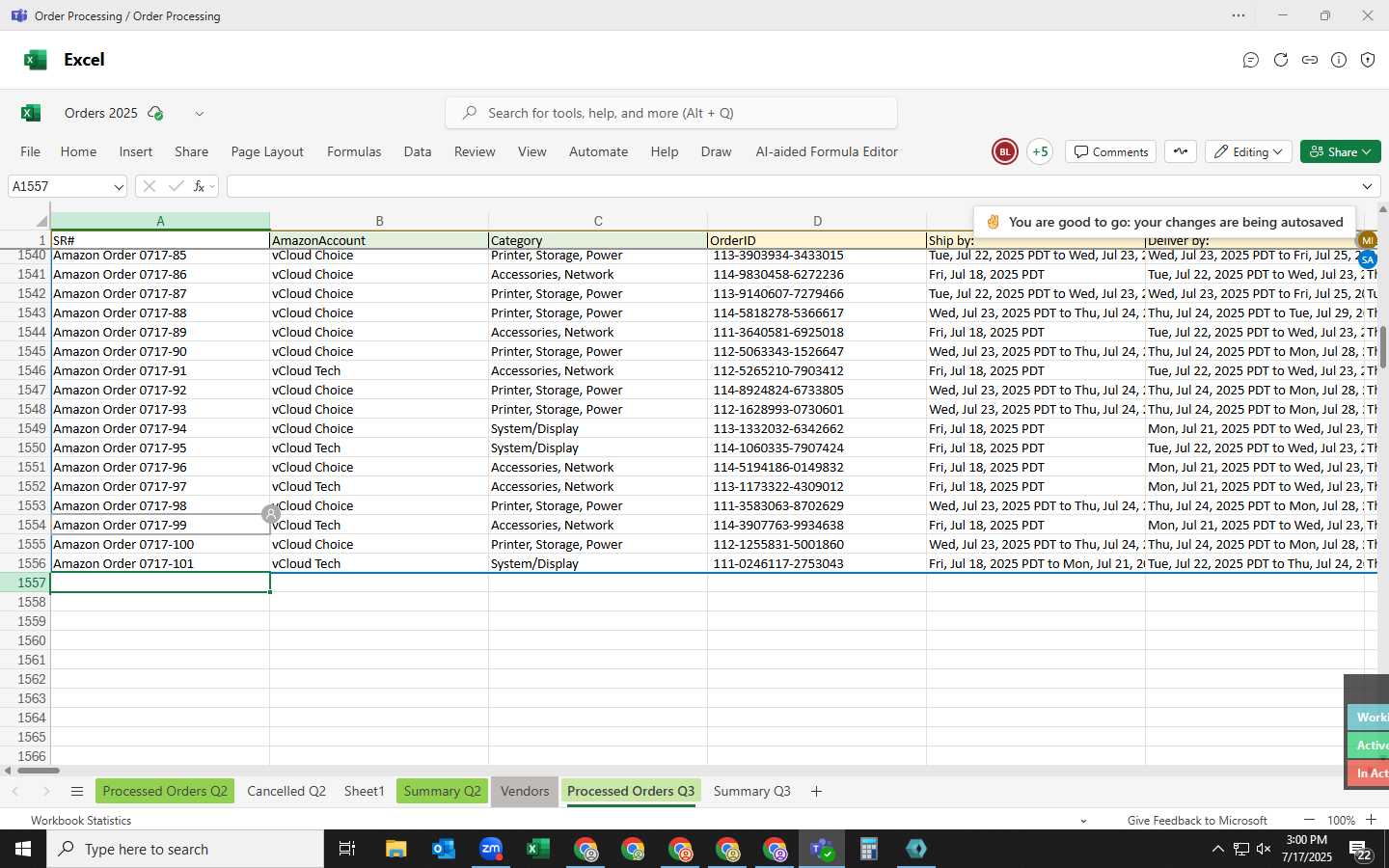Open Calculator from the taskbar

coord(869,849)
